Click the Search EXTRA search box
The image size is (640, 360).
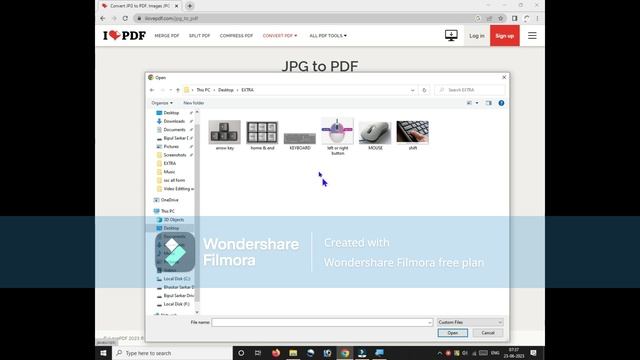point(470,90)
